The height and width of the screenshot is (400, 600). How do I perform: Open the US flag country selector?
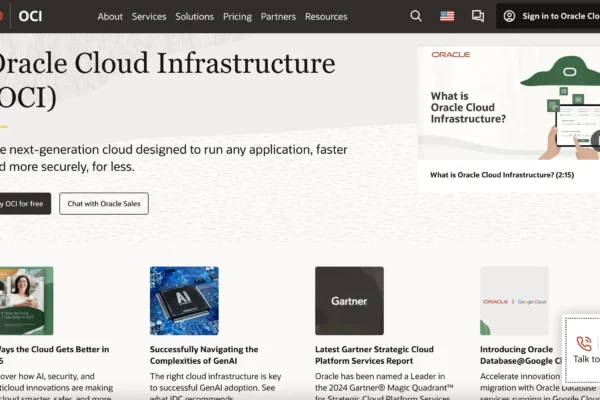coord(447,16)
